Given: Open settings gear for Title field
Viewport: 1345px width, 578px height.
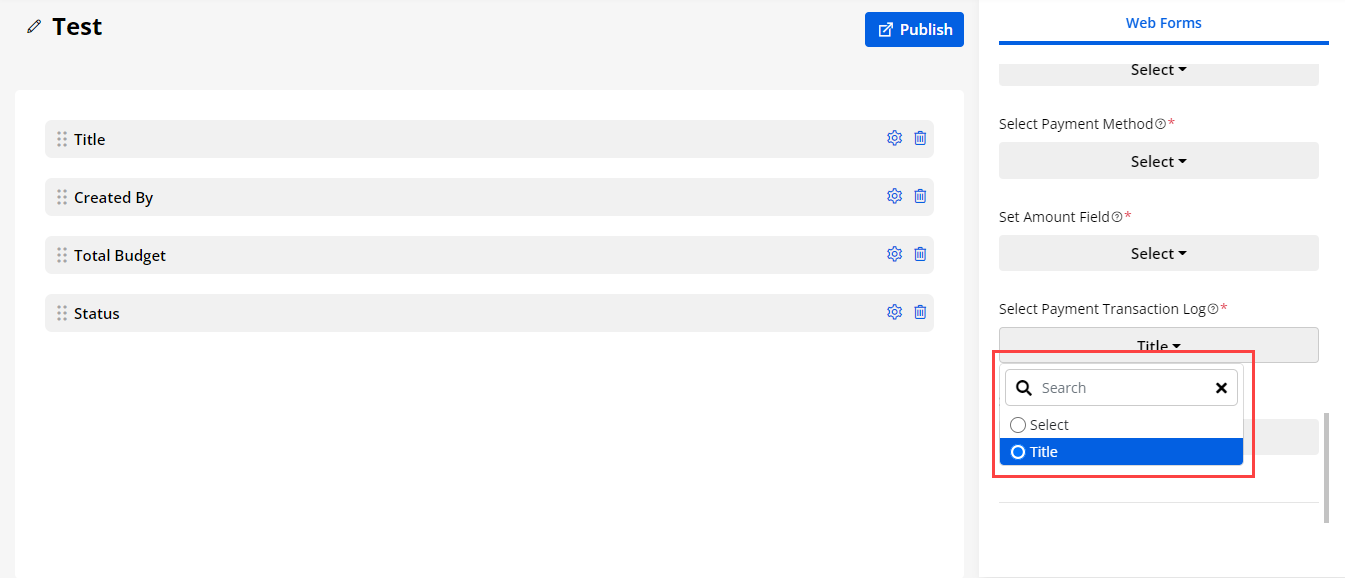Looking at the screenshot, I should (x=894, y=139).
